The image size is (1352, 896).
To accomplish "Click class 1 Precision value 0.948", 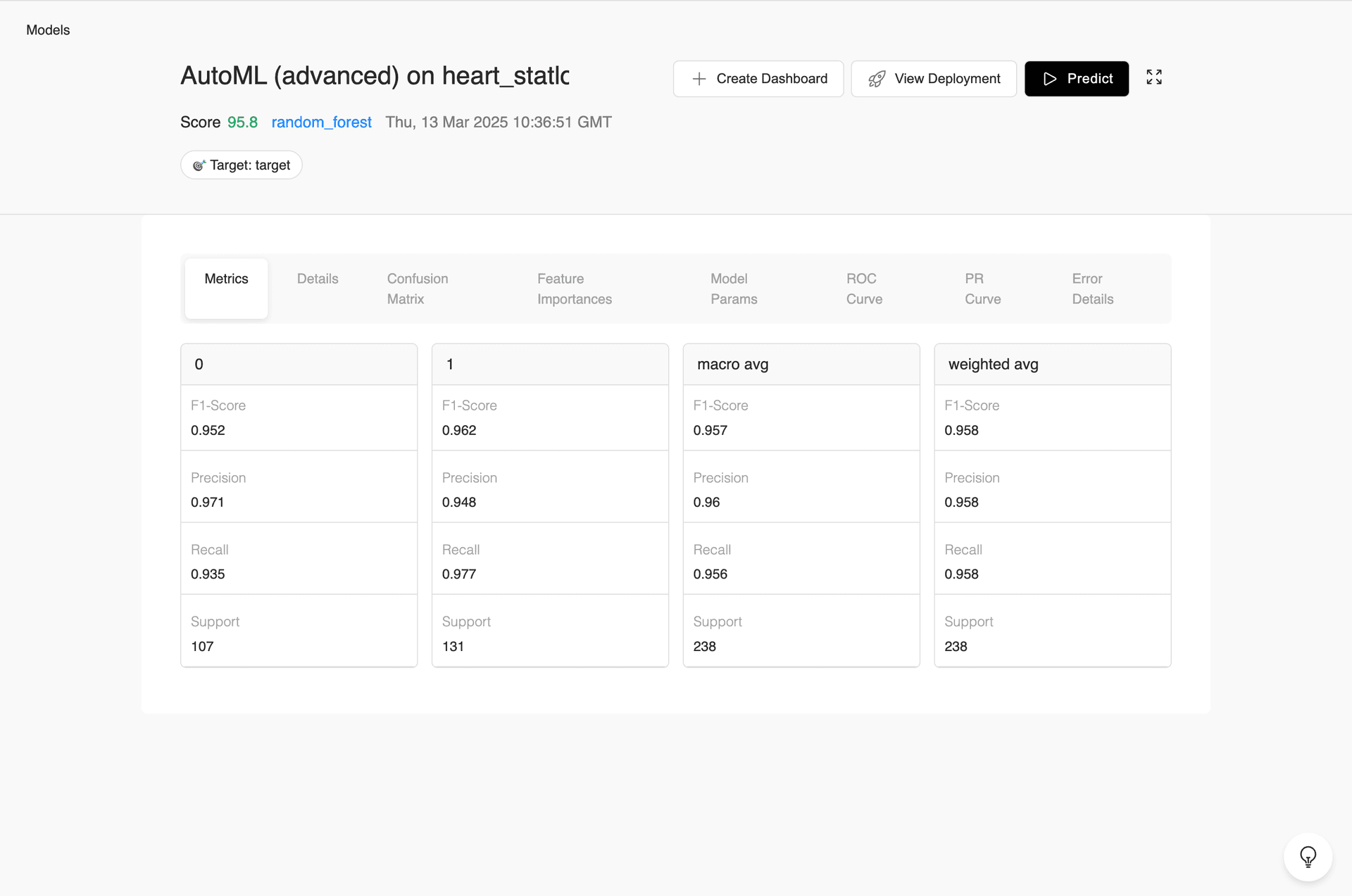I will (459, 503).
